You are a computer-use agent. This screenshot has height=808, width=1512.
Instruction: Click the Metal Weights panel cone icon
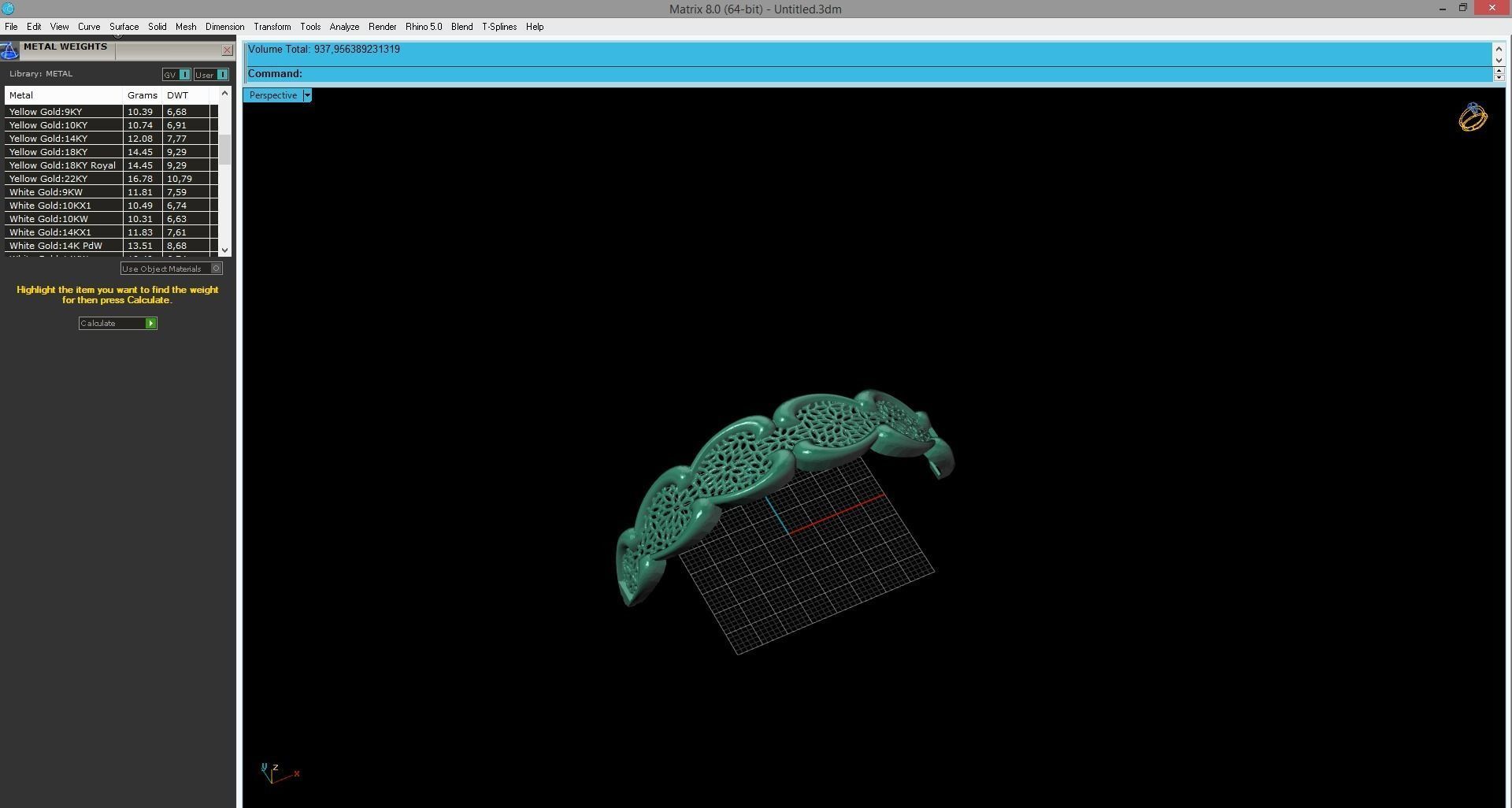(9, 51)
